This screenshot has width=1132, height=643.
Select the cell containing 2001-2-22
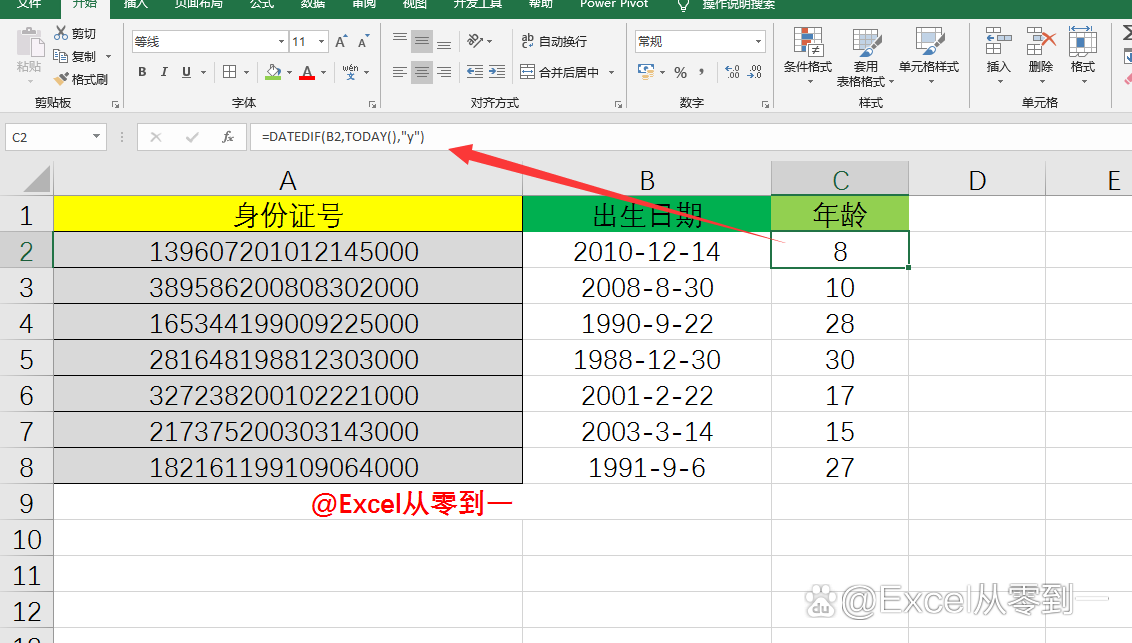[x=647, y=395]
